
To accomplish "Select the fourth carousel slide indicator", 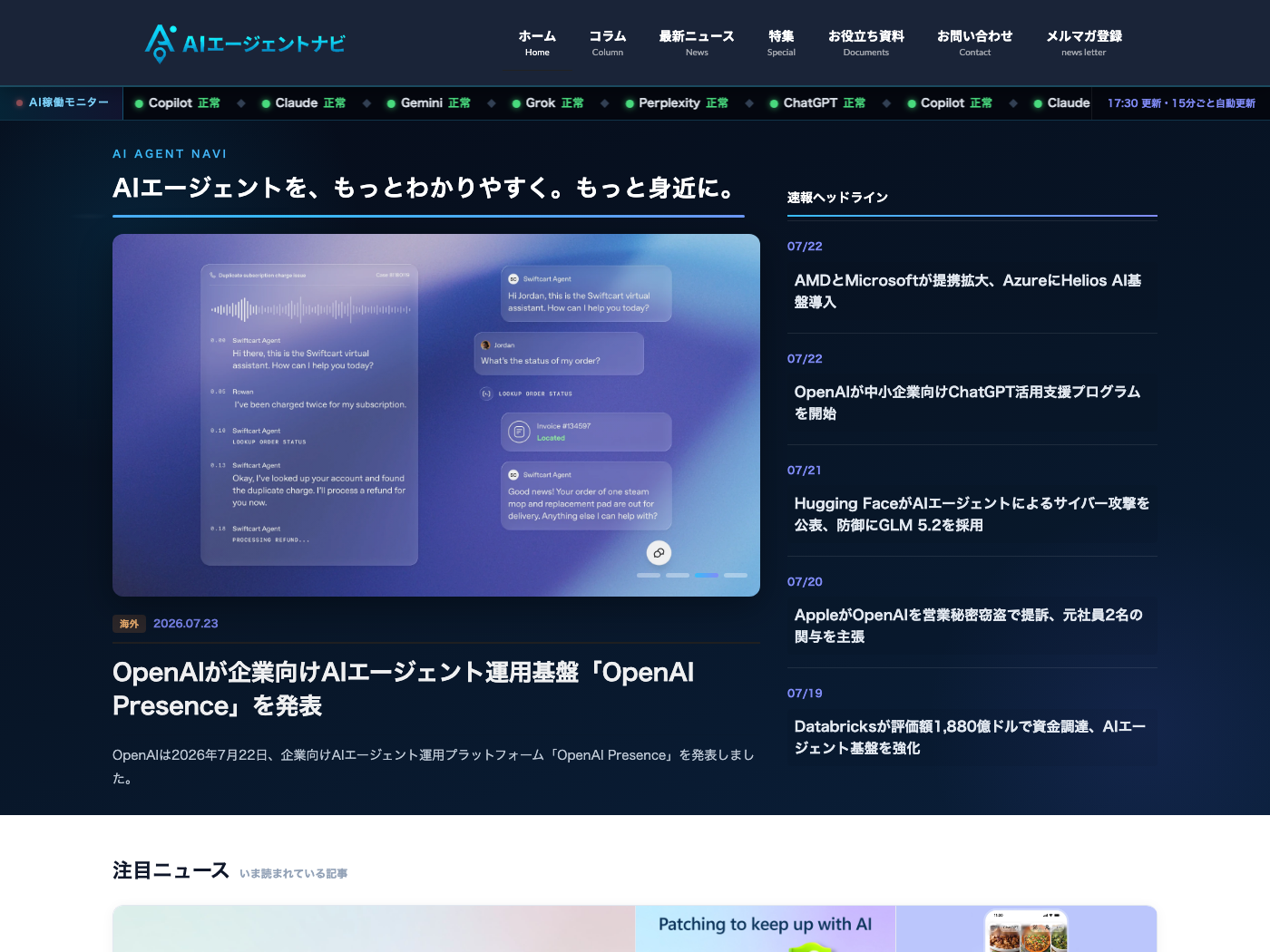I will pos(736,575).
